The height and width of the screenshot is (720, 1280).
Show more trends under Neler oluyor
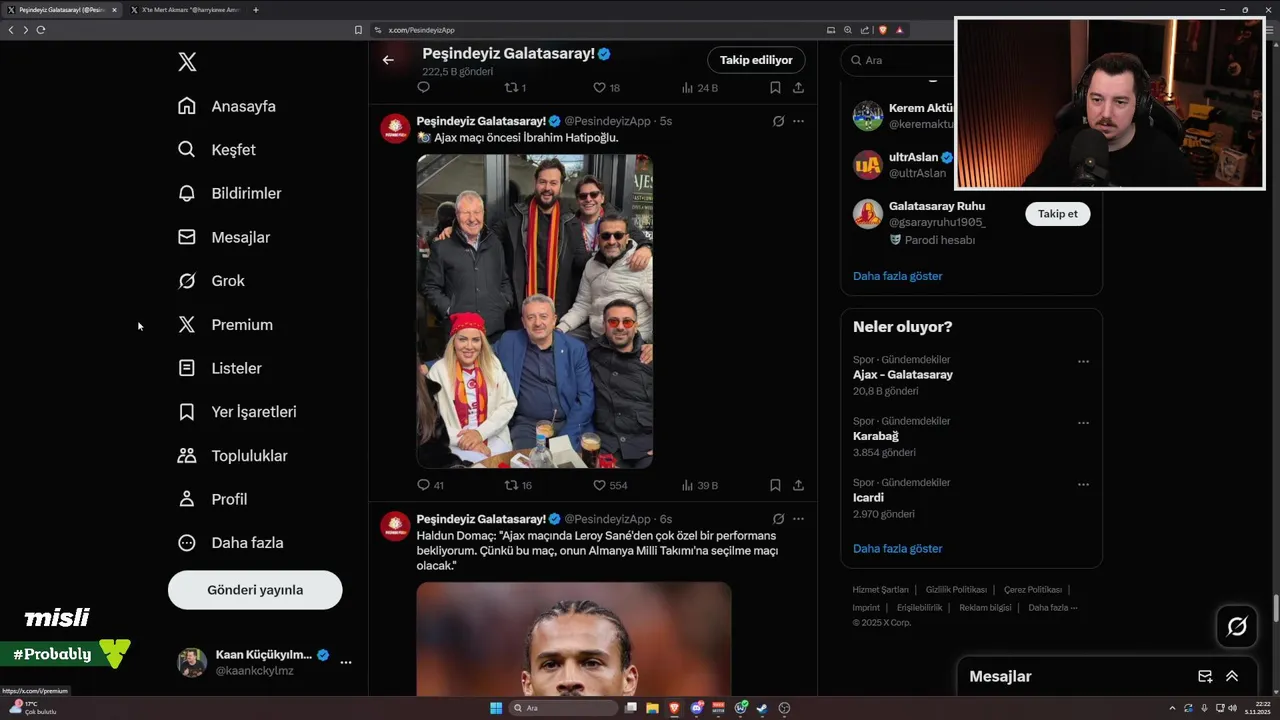click(897, 548)
